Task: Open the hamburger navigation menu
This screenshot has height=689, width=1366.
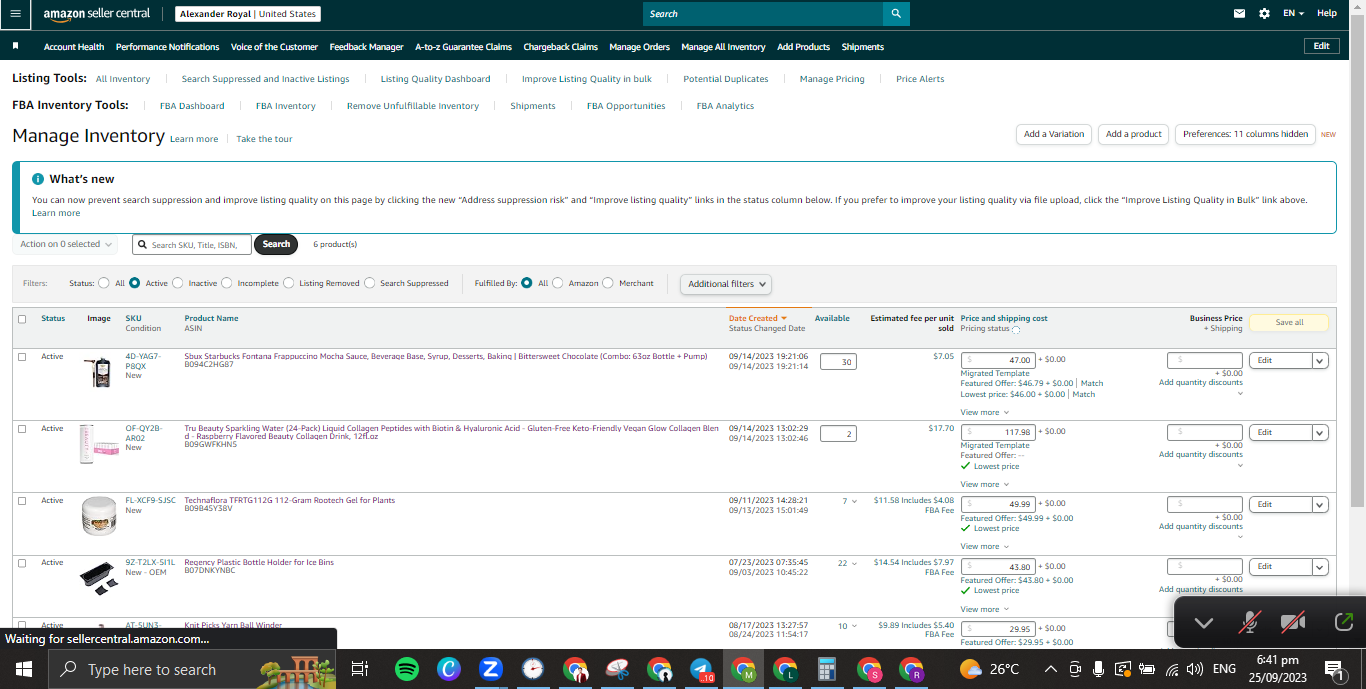Action: tap(15, 14)
